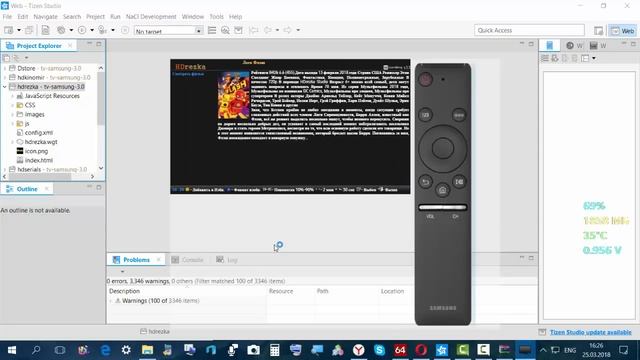Click the Flash movie poster thumbnail
The height and width of the screenshot is (360, 640).
tap(233, 96)
